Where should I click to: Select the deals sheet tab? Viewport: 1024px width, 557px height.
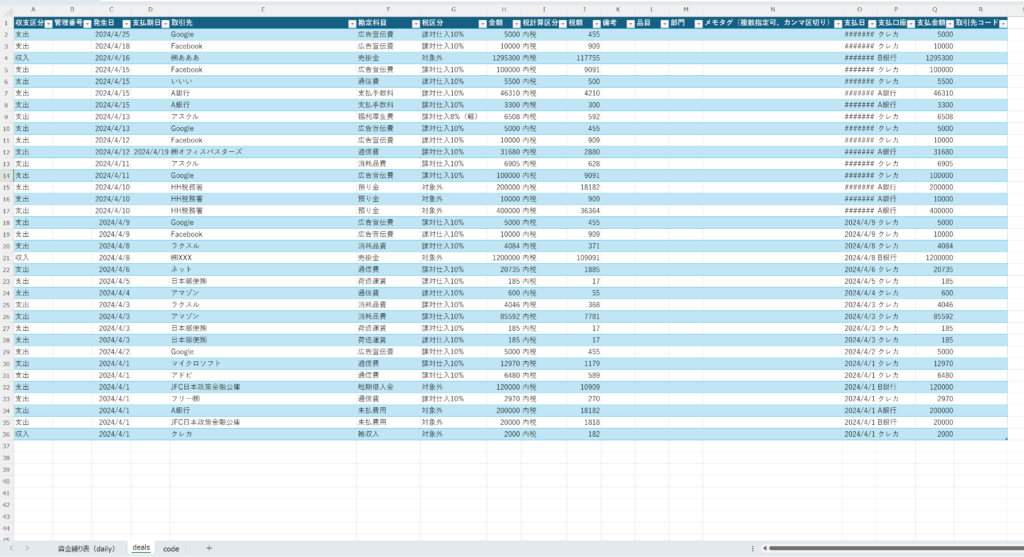pyautogui.click(x=141, y=548)
